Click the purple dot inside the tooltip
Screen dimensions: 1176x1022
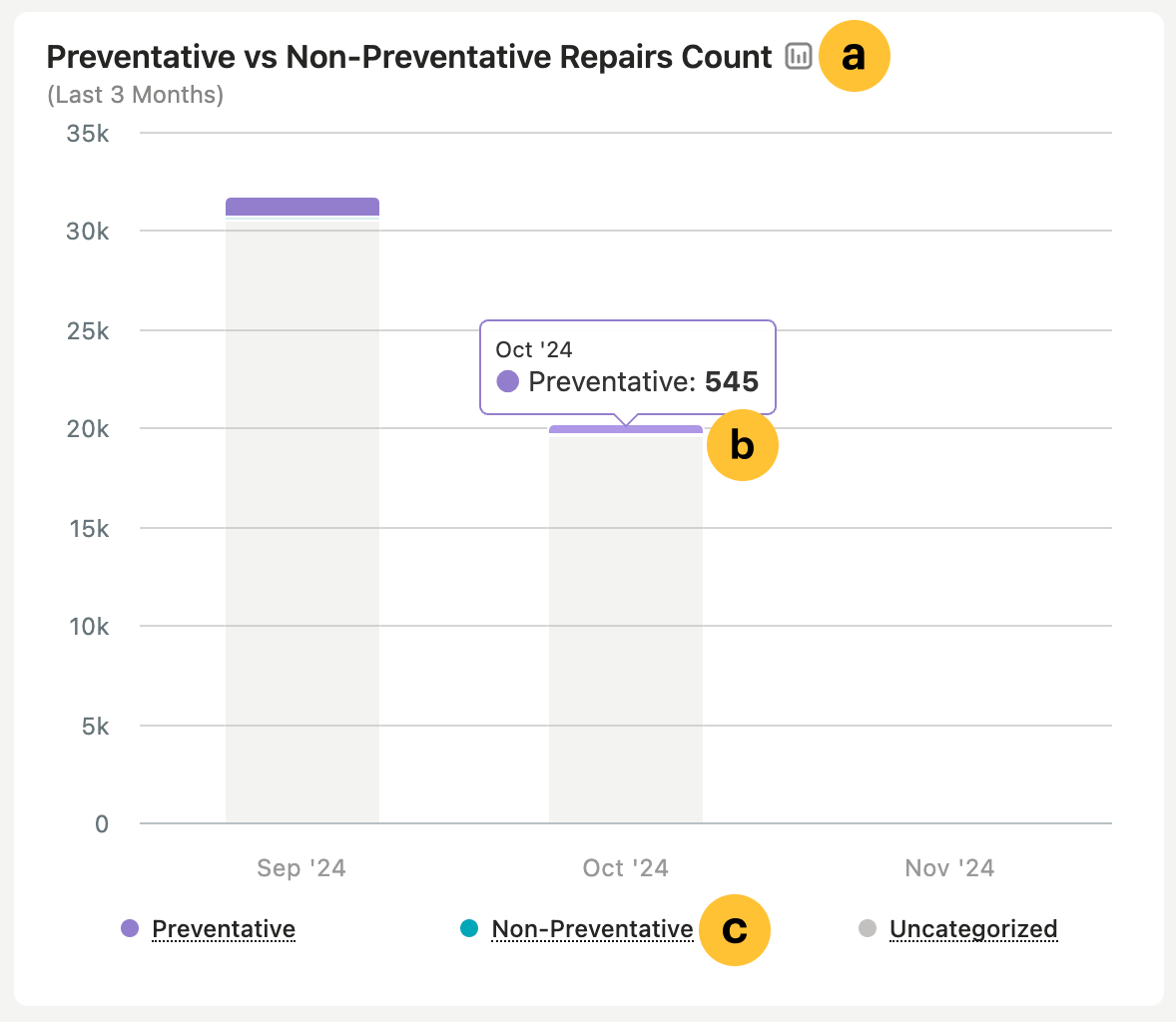click(507, 381)
